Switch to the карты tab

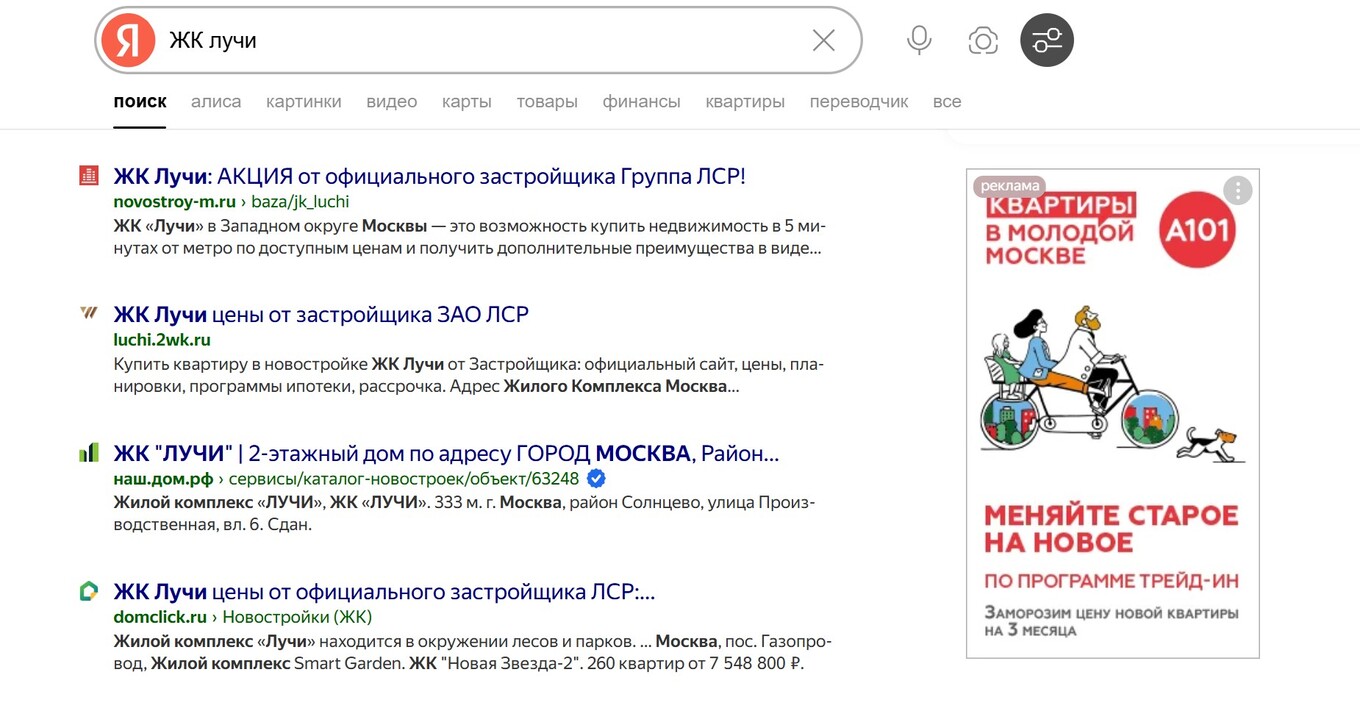[467, 101]
